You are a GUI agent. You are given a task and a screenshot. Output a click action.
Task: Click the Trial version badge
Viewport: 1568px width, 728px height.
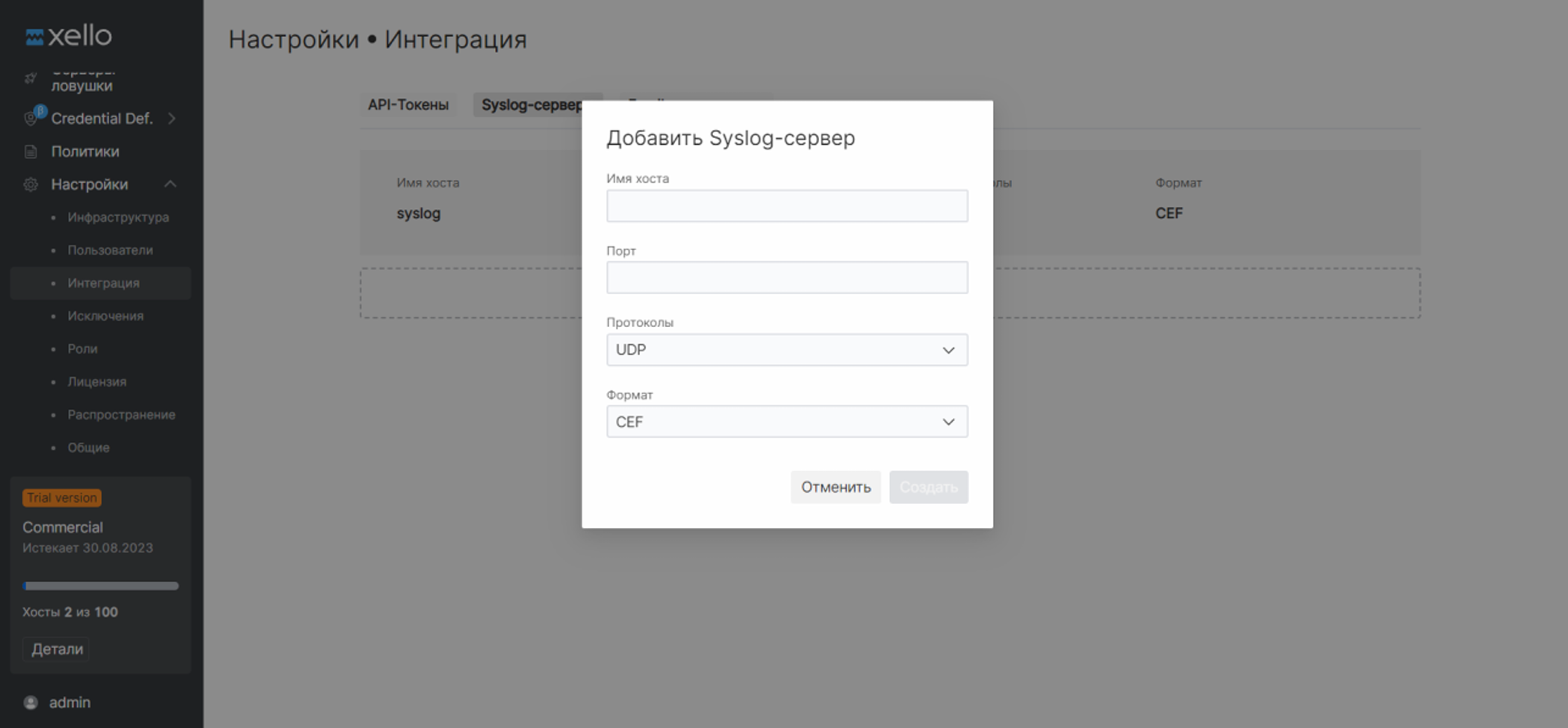click(61, 497)
